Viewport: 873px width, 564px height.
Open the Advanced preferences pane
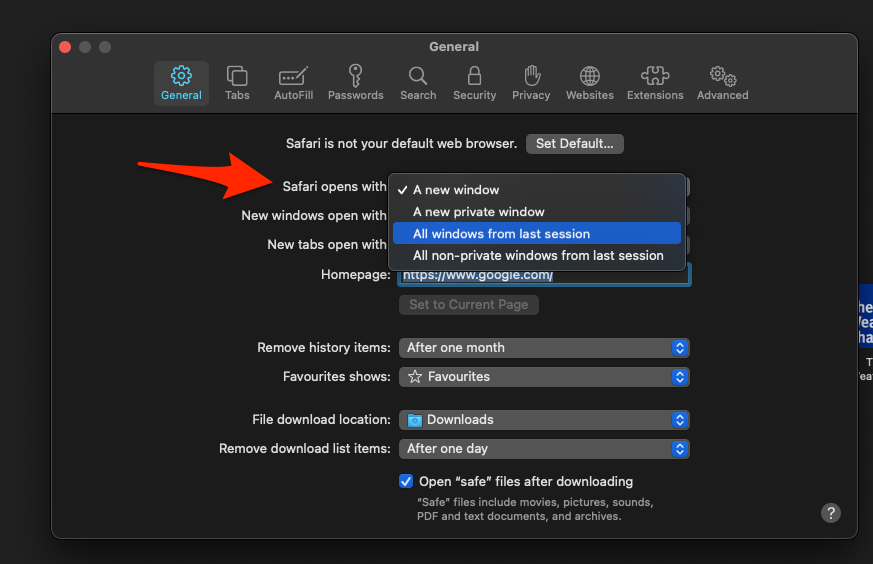(722, 83)
